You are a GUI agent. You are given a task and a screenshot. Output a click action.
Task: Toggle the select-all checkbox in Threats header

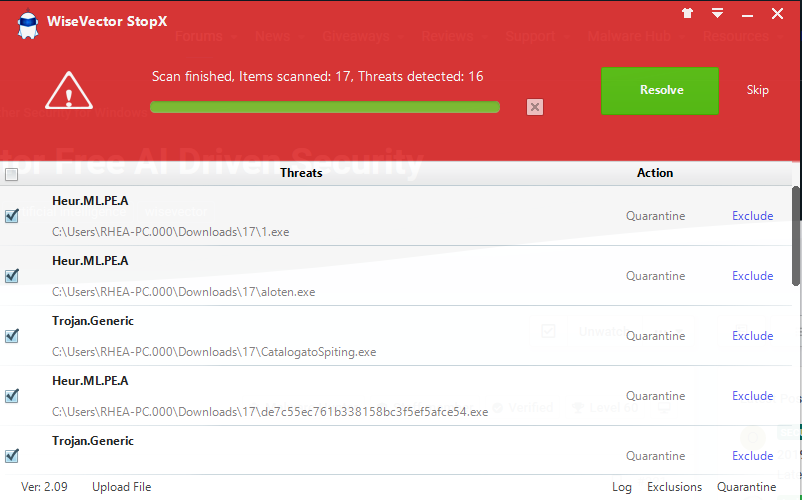click(x=11, y=174)
